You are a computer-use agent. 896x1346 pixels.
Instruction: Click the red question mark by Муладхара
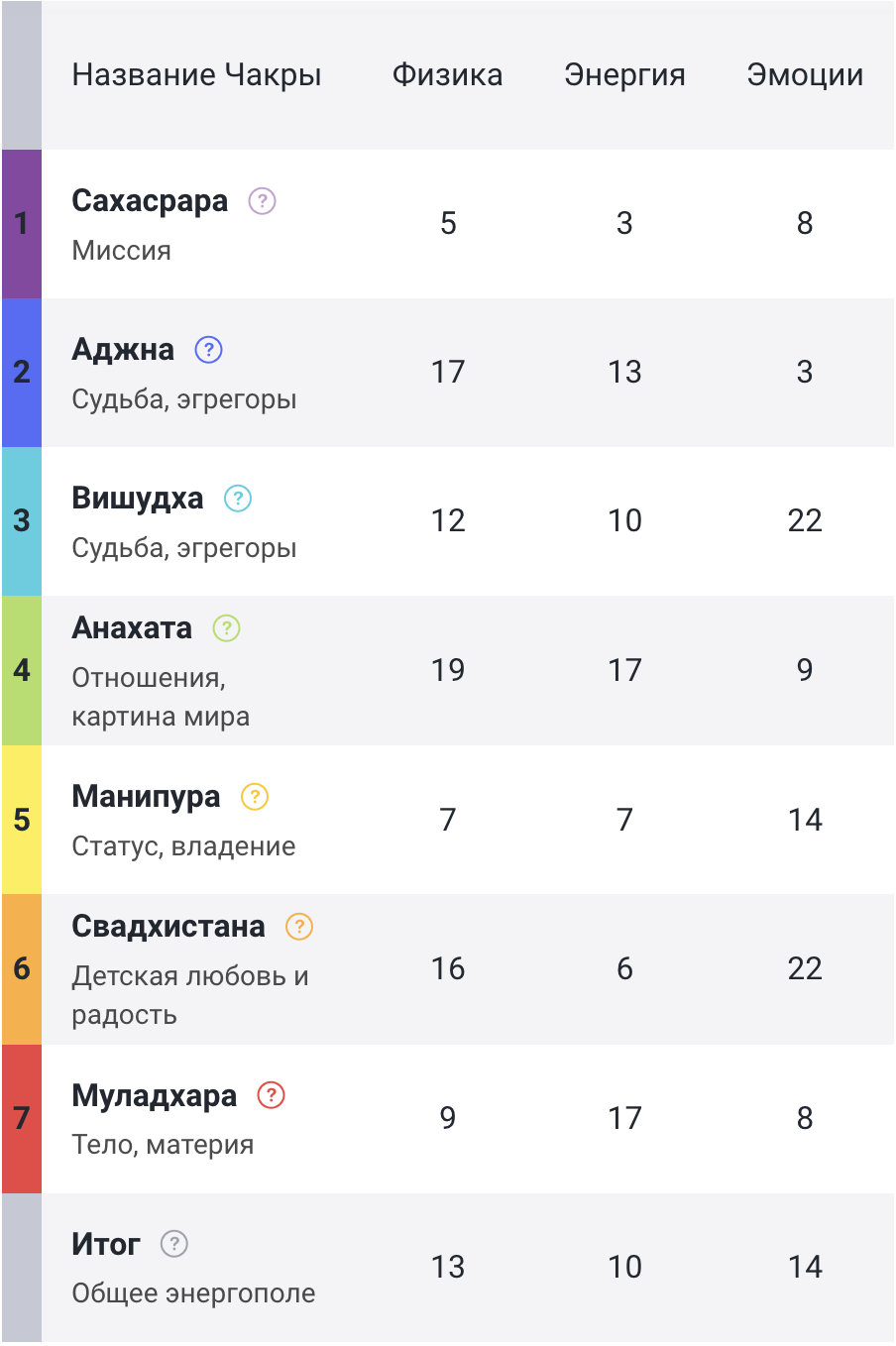point(271,1095)
